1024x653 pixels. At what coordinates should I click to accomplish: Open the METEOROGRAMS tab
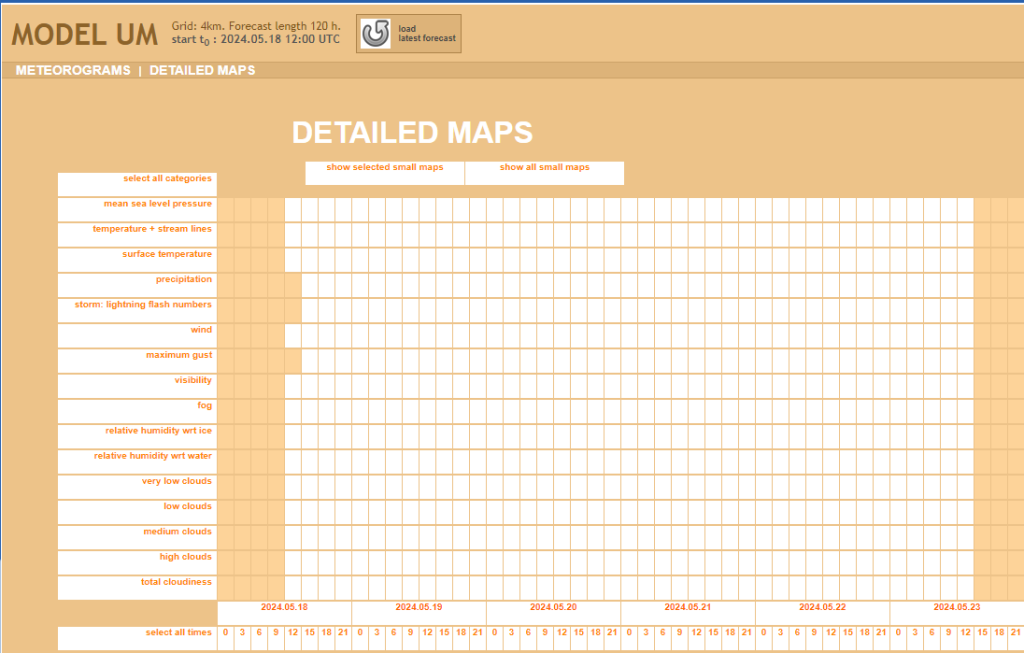[73, 71]
